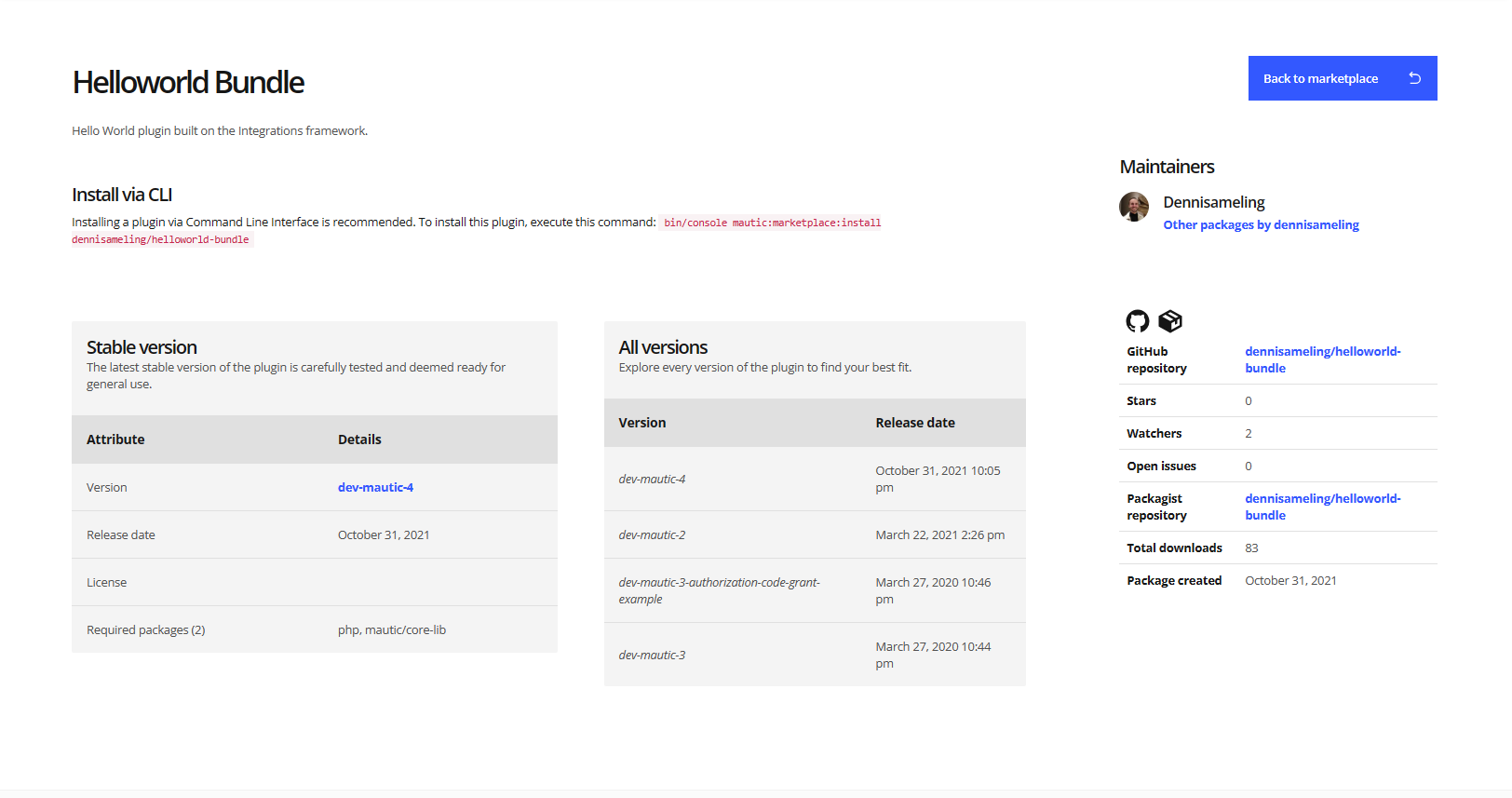Open the GitHub repository link dennisameling/helloworld-bundle
The height and width of the screenshot is (798, 1512).
(x=1322, y=359)
